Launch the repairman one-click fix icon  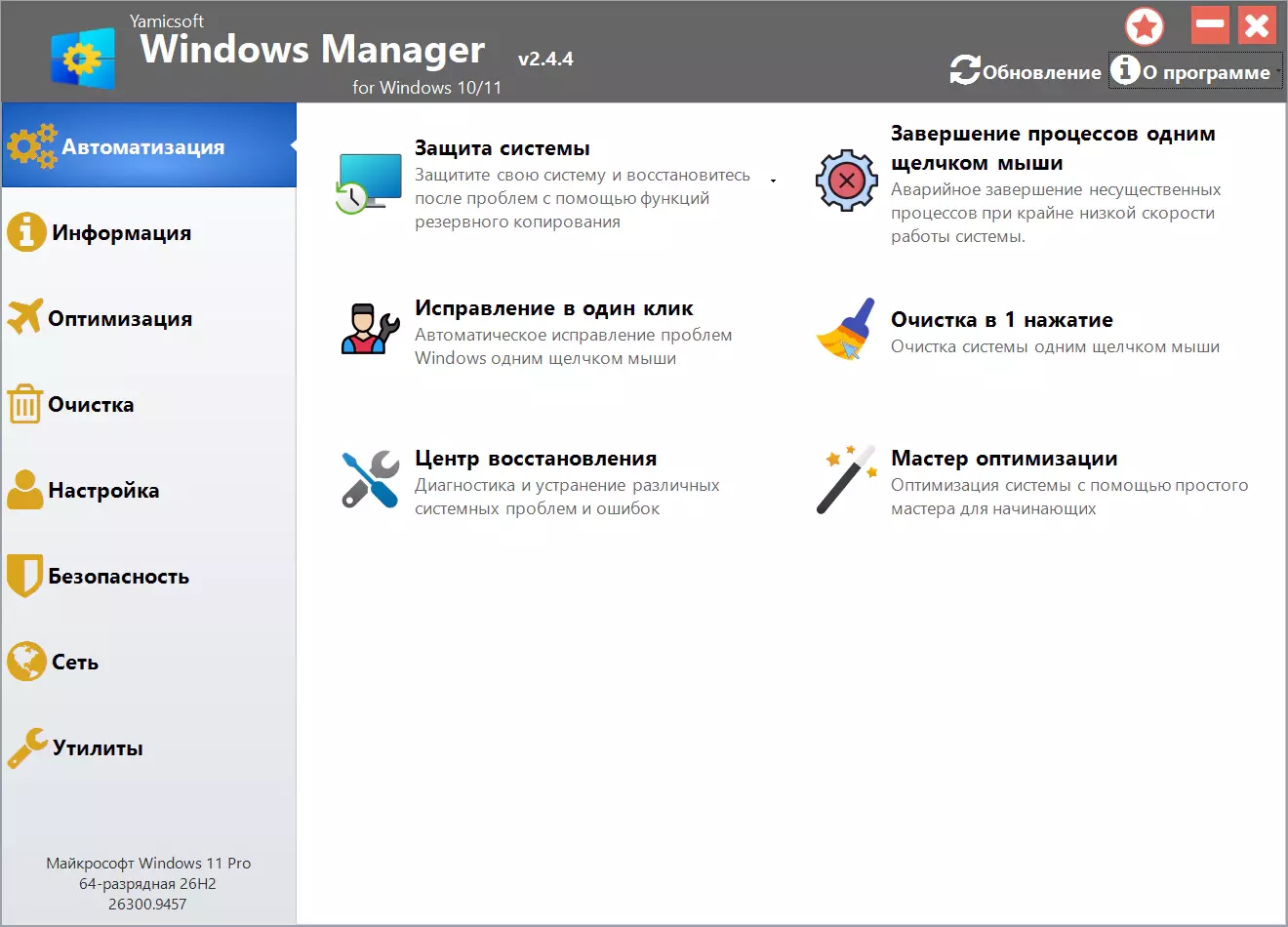click(x=370, y=329)
